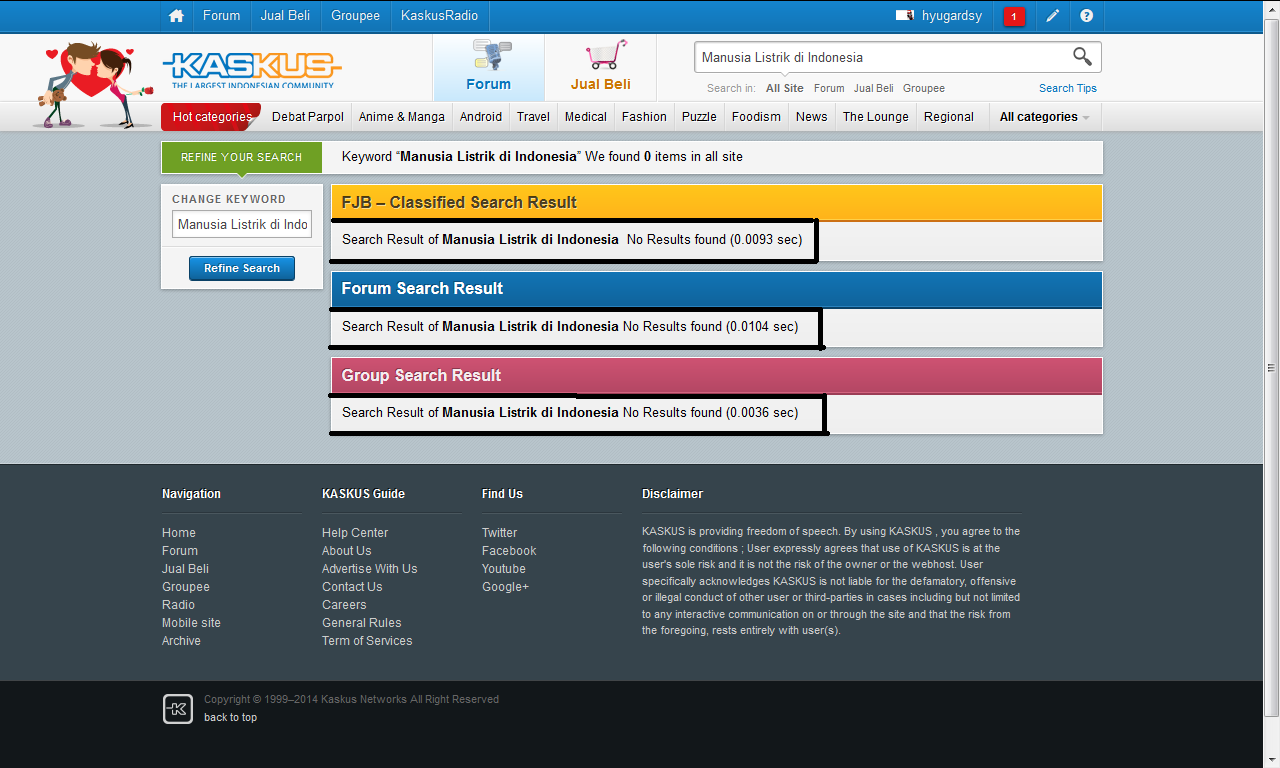Set search scope to All Site
Image resolution: width=1280 pixels, height=768 pixels.
click(785, 88)
